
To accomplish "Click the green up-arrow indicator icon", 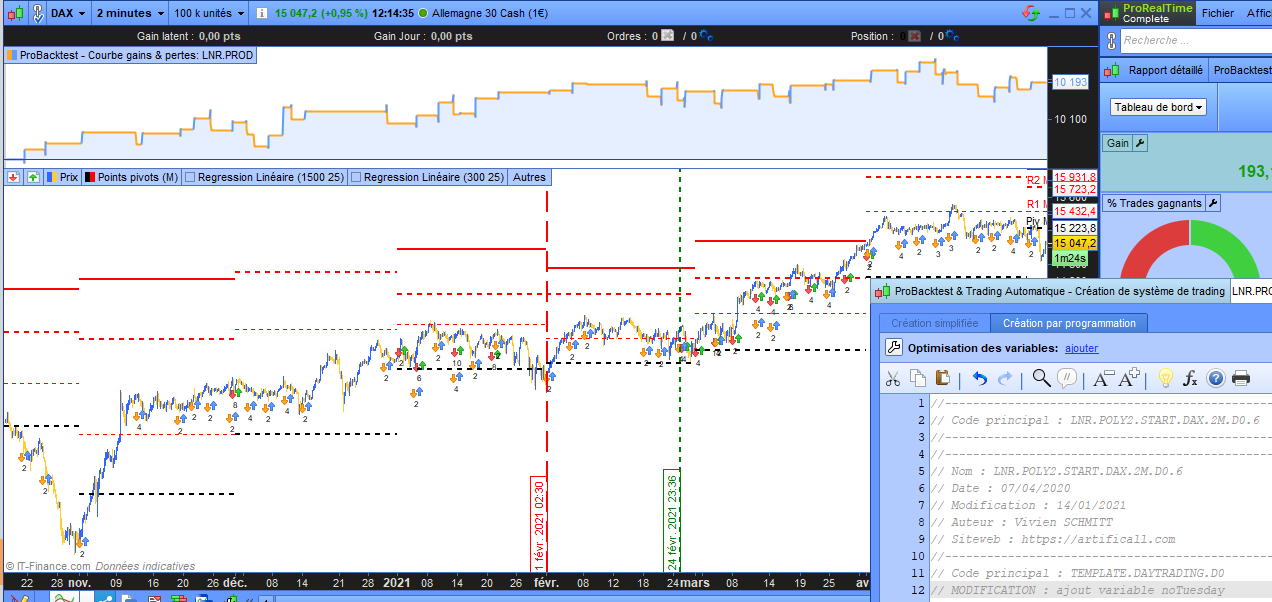I will click(x=33, y=177).
